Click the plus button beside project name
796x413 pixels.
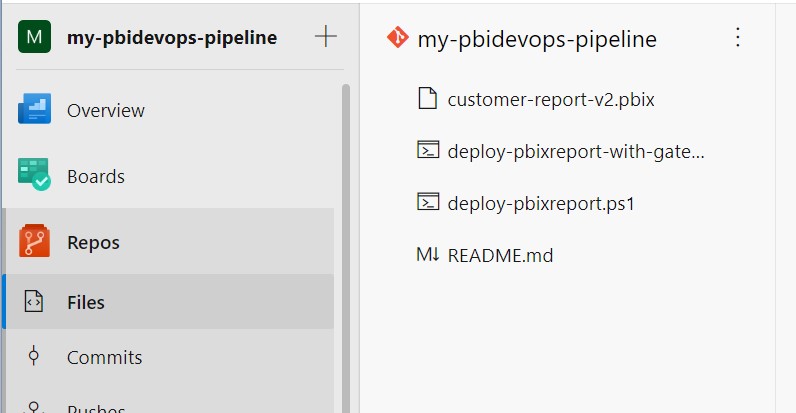pos(325,37)
